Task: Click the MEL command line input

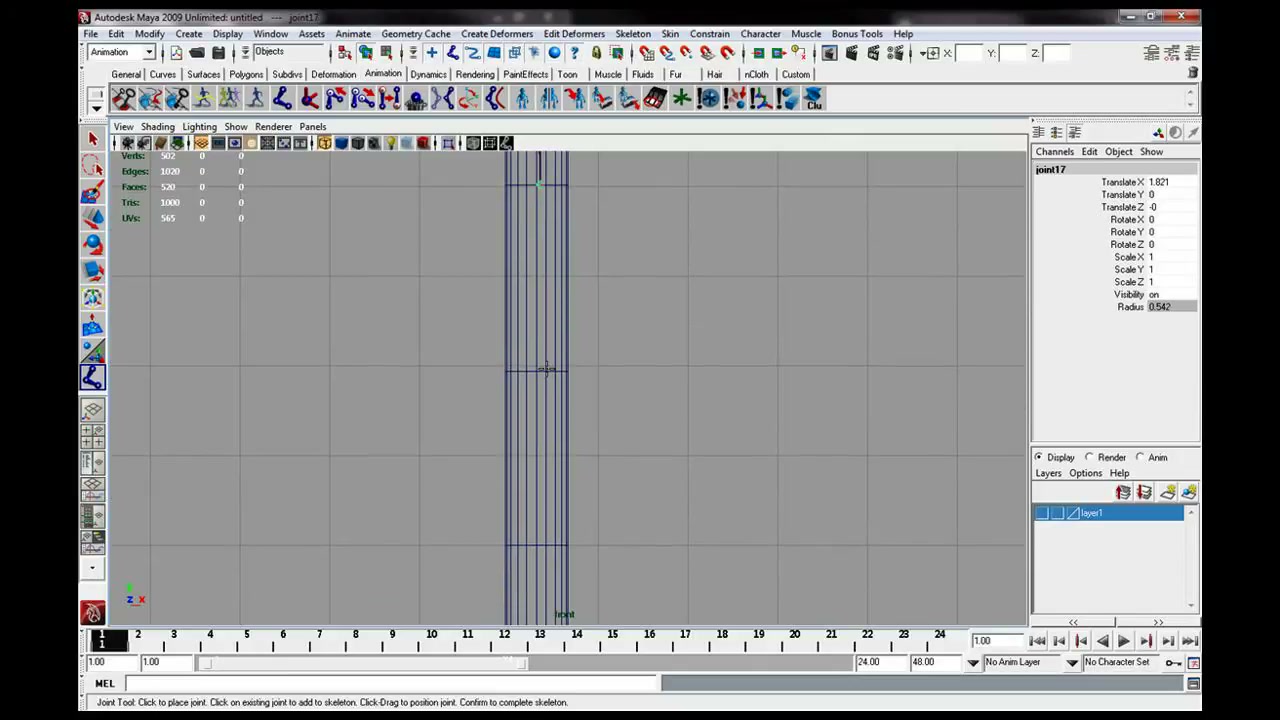Action: click(390, 684)
